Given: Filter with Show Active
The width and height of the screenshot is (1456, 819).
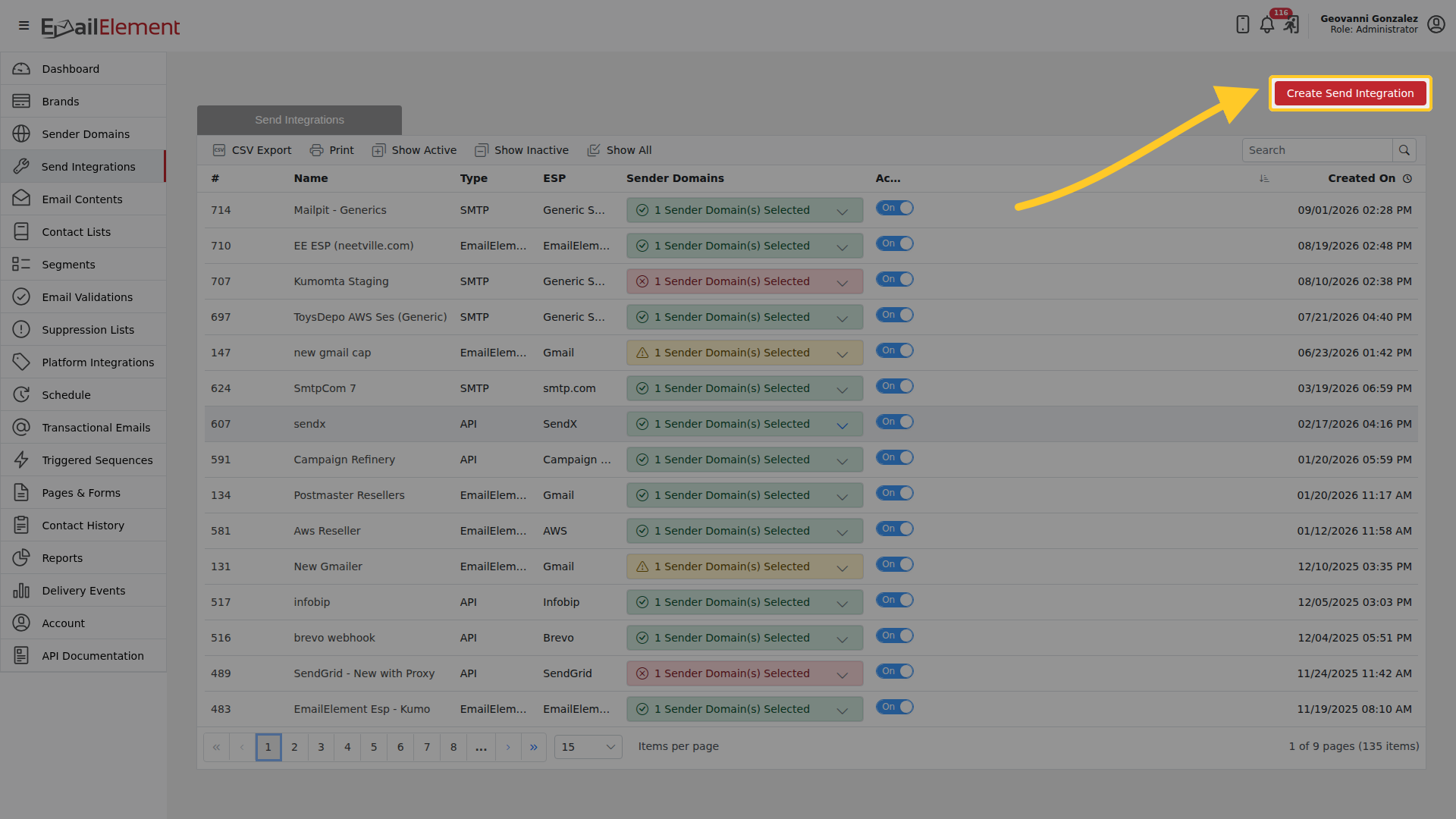Looking at the screenshot, I should (x=414, y=150).
